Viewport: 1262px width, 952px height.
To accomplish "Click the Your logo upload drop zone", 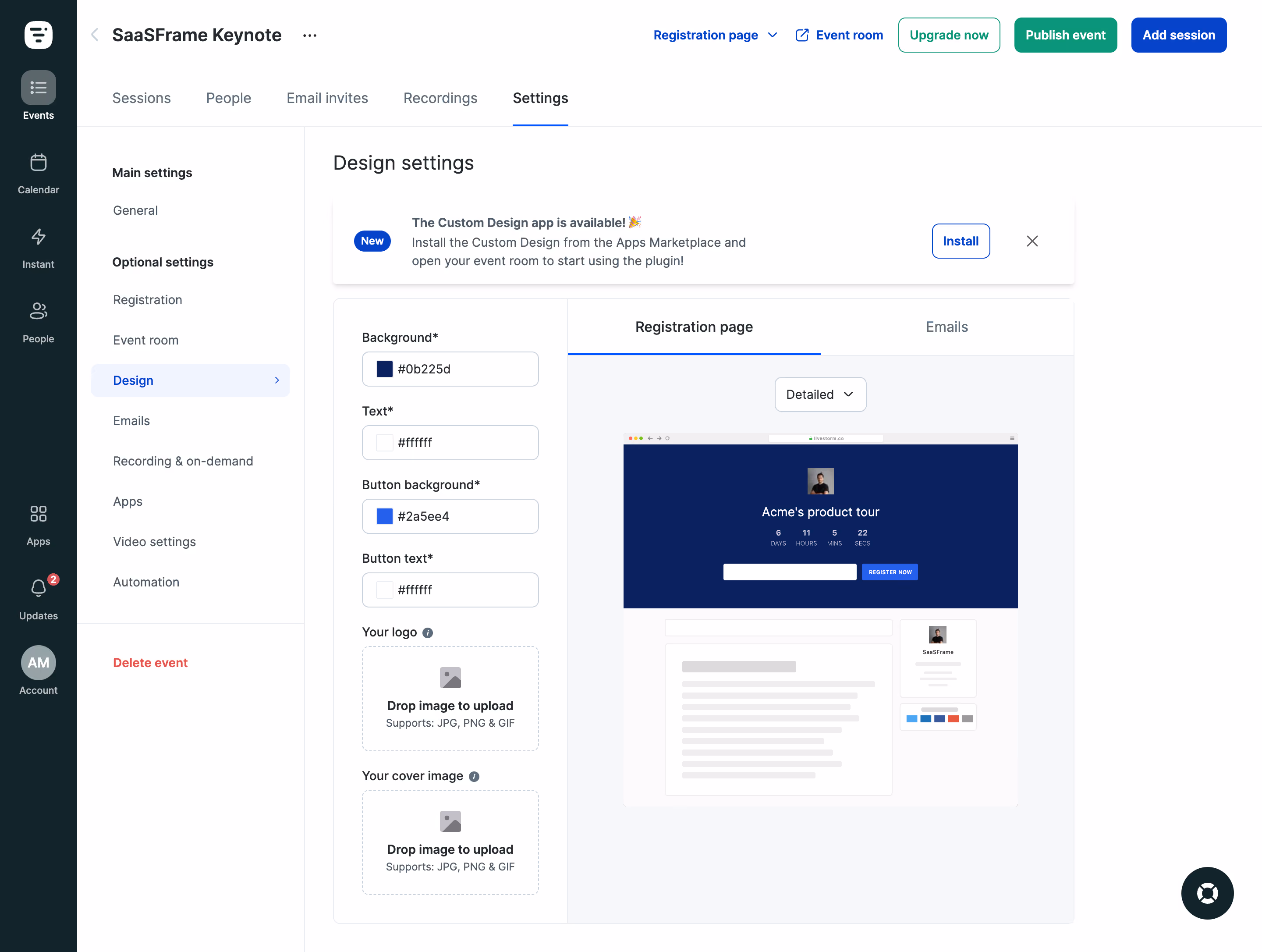I will pos(450,699).
